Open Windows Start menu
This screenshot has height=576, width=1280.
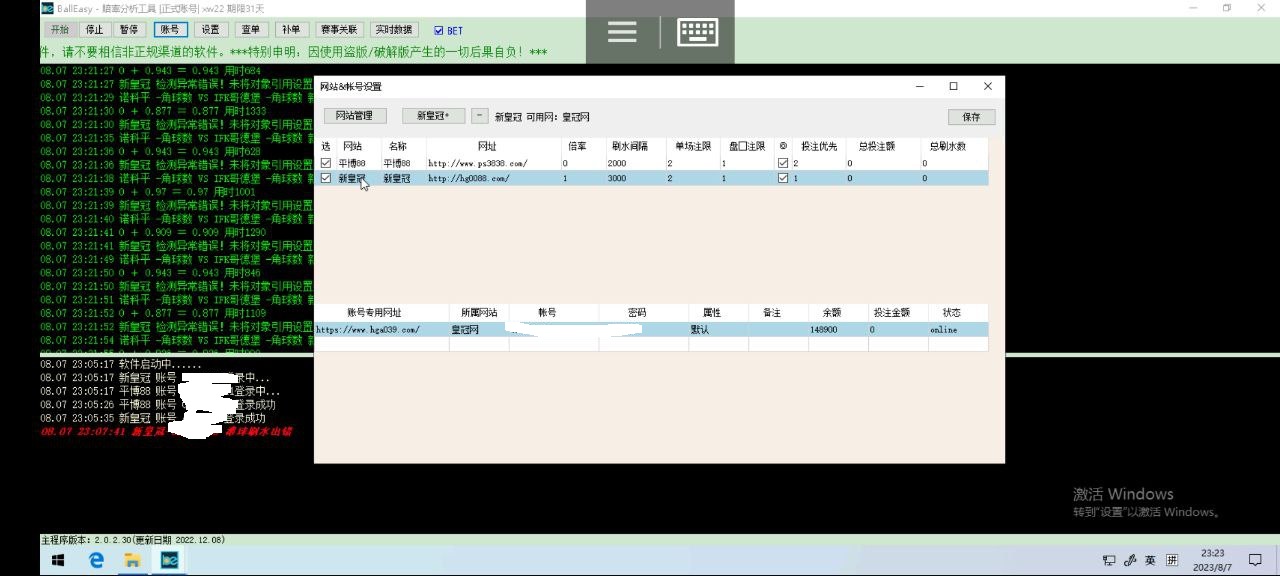click(x=58, y=561)
